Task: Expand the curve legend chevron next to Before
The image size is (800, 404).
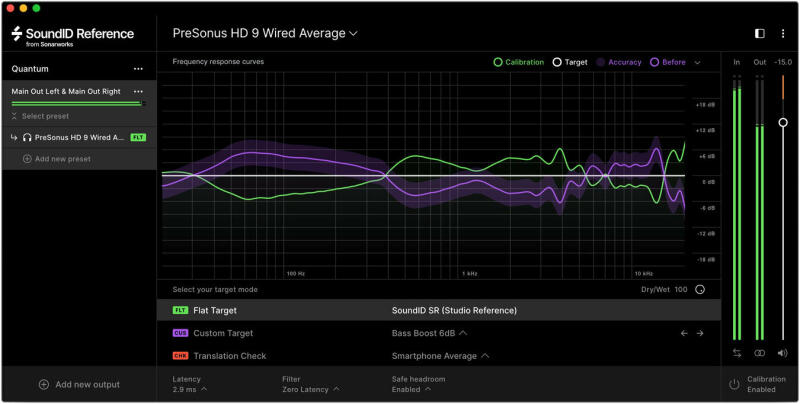Action: point(697,63)
